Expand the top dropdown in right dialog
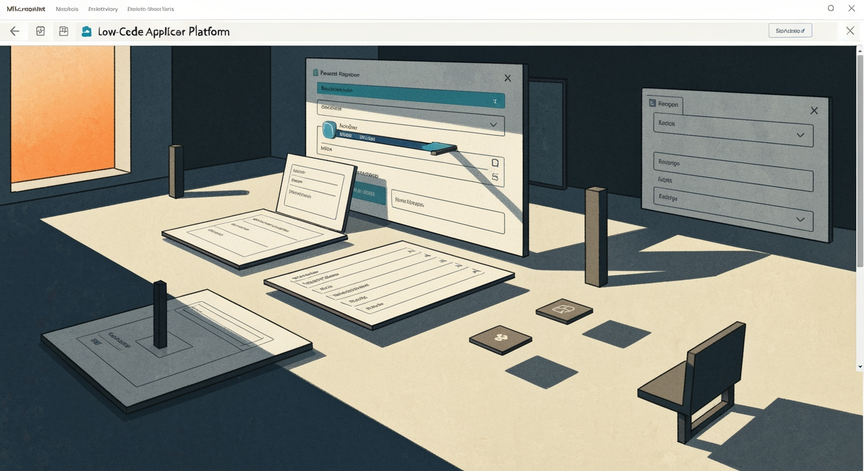The width and height of the screenshot is (864, 471). click(800, 135)
